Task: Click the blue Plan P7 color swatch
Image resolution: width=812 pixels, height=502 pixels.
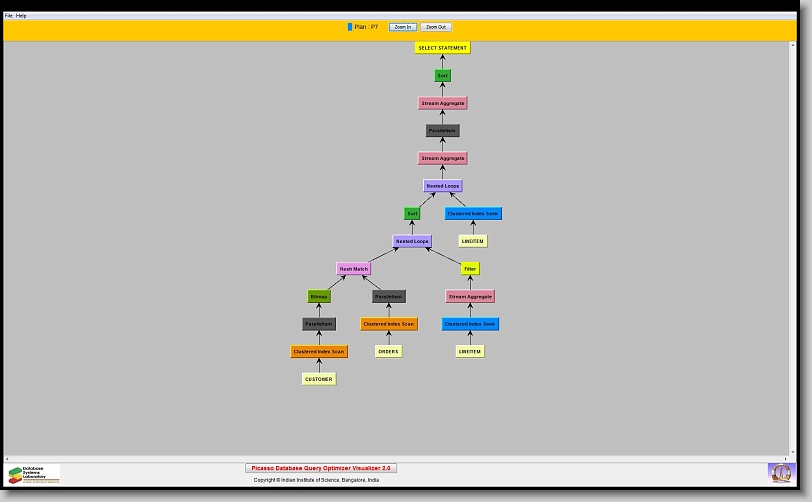Action: click(x=350, y=27)
